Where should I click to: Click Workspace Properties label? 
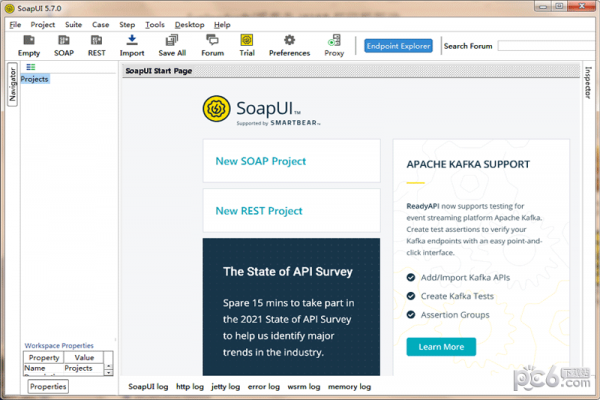point(59,346)
